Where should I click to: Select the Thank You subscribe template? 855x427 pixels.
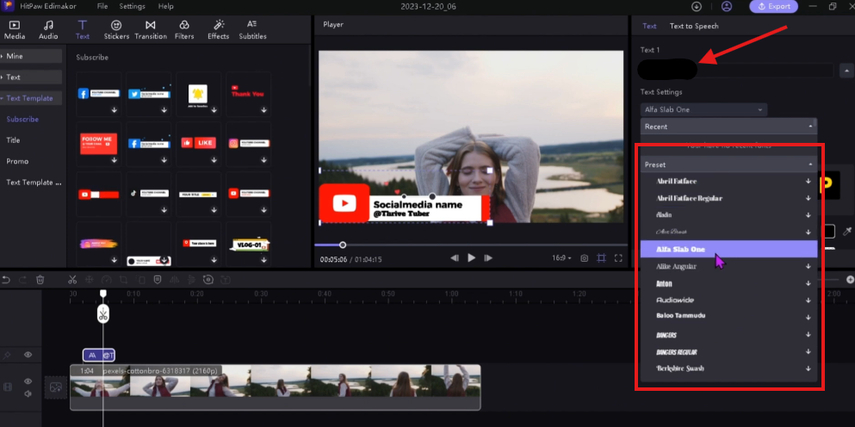248,94
